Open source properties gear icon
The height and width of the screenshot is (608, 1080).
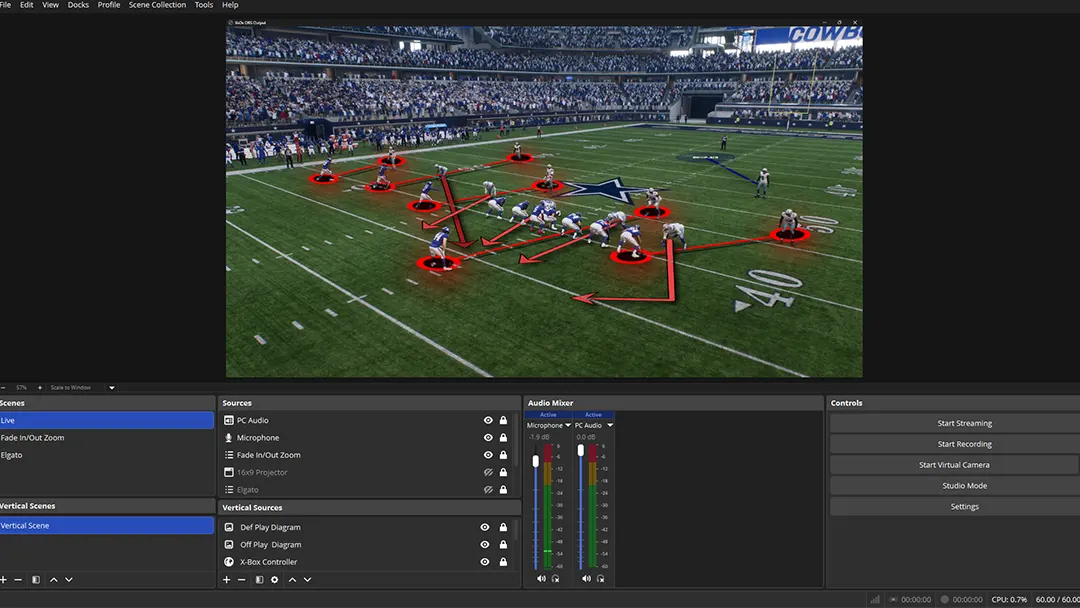click(x=274, y=580)
